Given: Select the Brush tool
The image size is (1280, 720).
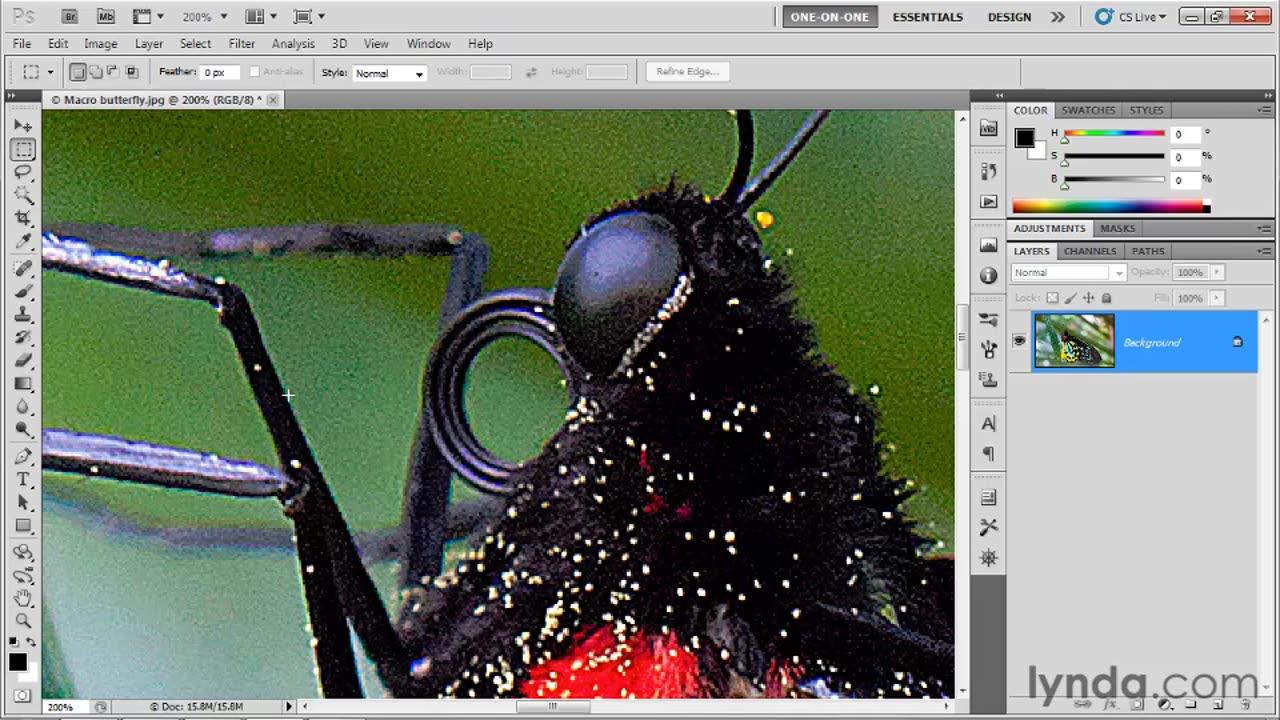Looking at the screenshot, I should tap(23, 292).
